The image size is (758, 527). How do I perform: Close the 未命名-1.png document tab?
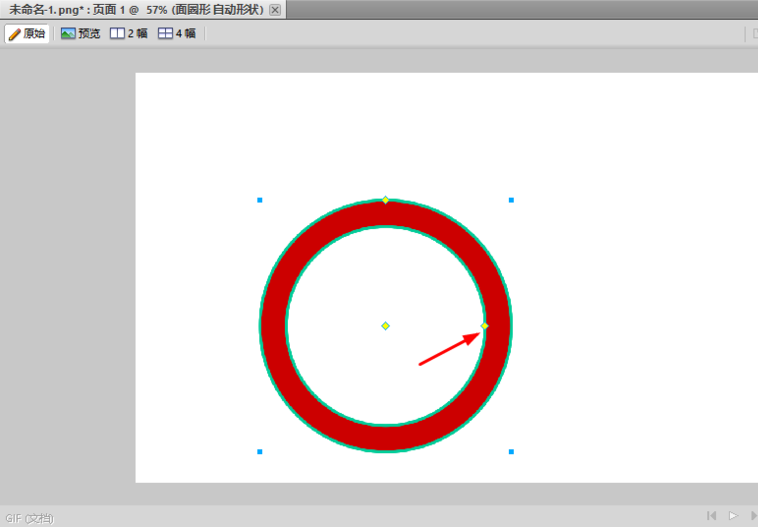click(x=275, y=10)
